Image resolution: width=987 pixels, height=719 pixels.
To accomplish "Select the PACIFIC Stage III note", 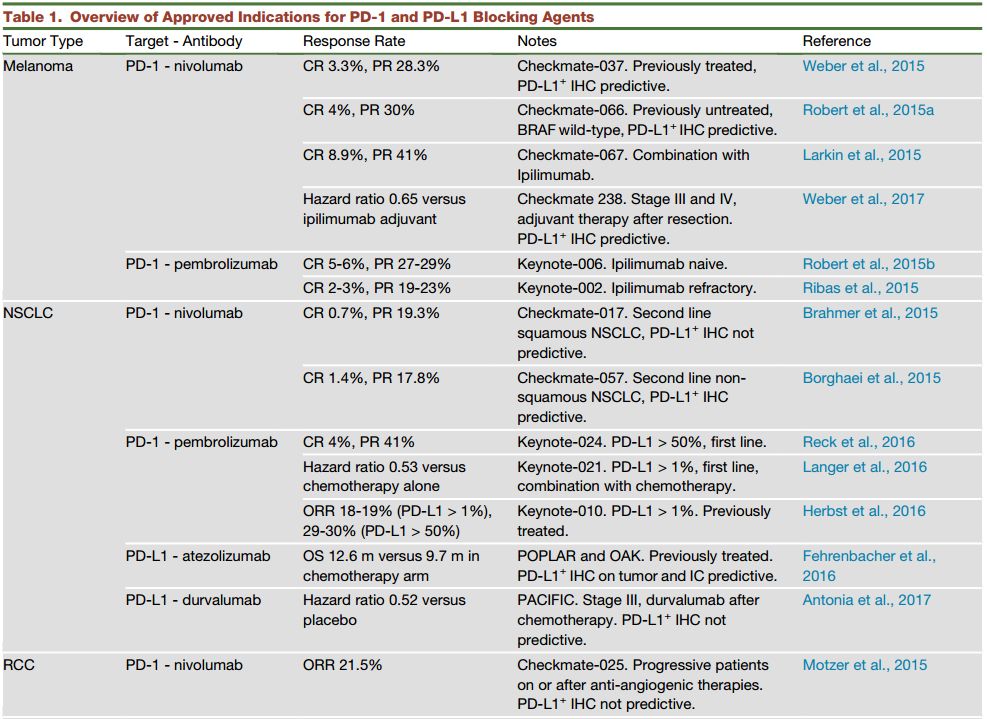I will point(638,620).
